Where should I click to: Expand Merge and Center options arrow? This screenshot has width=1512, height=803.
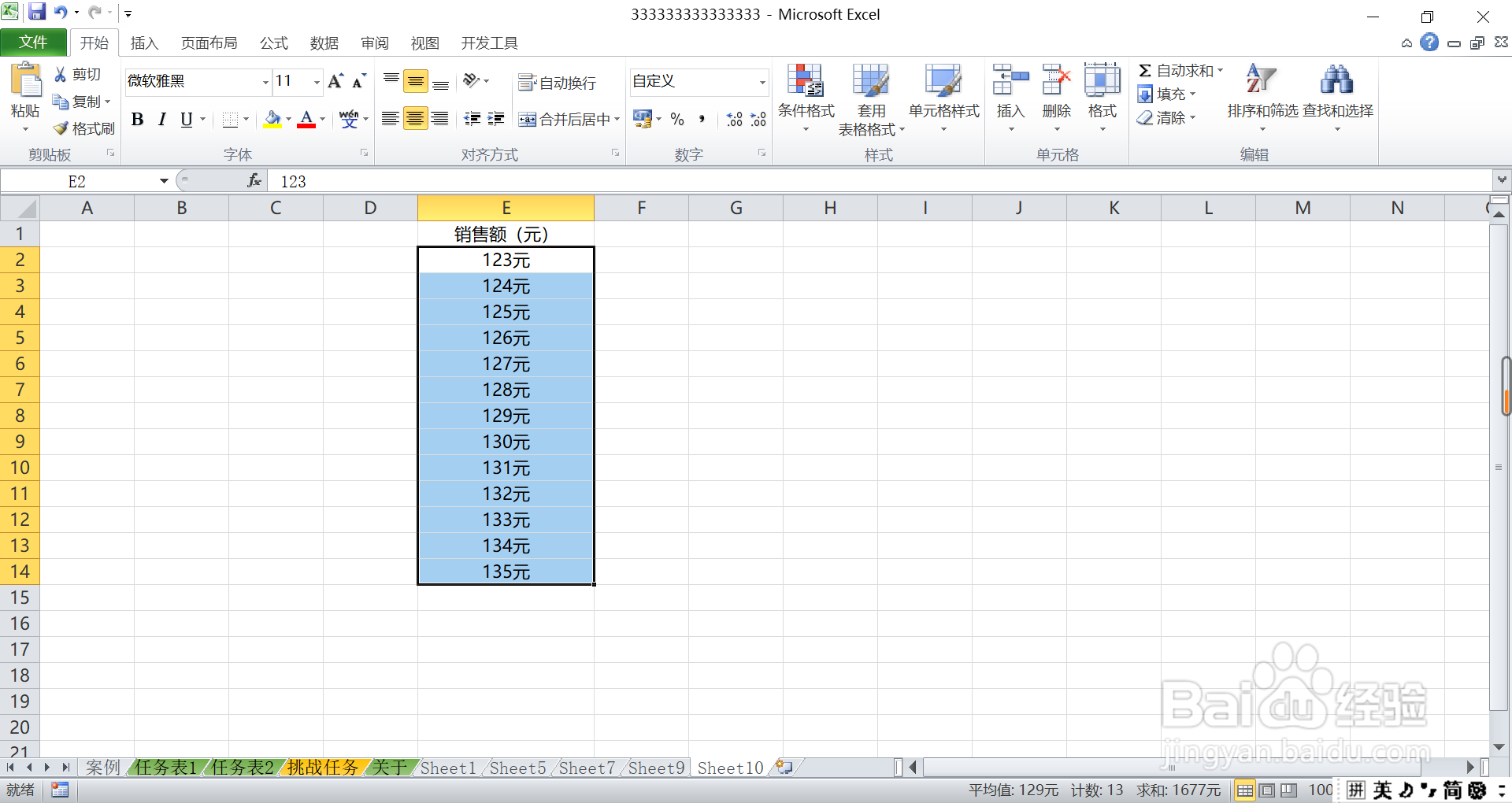617,119
